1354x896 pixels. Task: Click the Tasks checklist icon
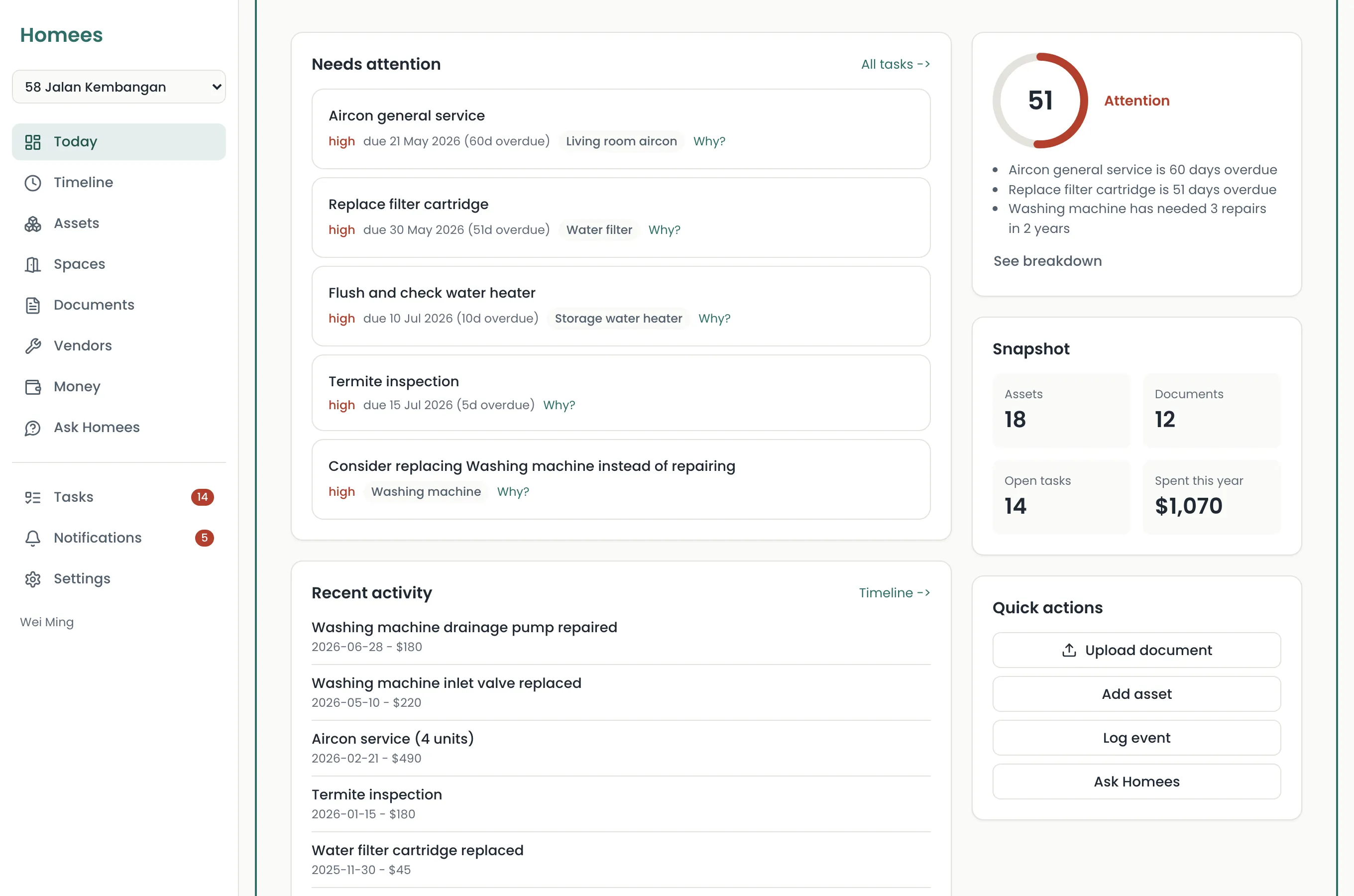point(32,497)
